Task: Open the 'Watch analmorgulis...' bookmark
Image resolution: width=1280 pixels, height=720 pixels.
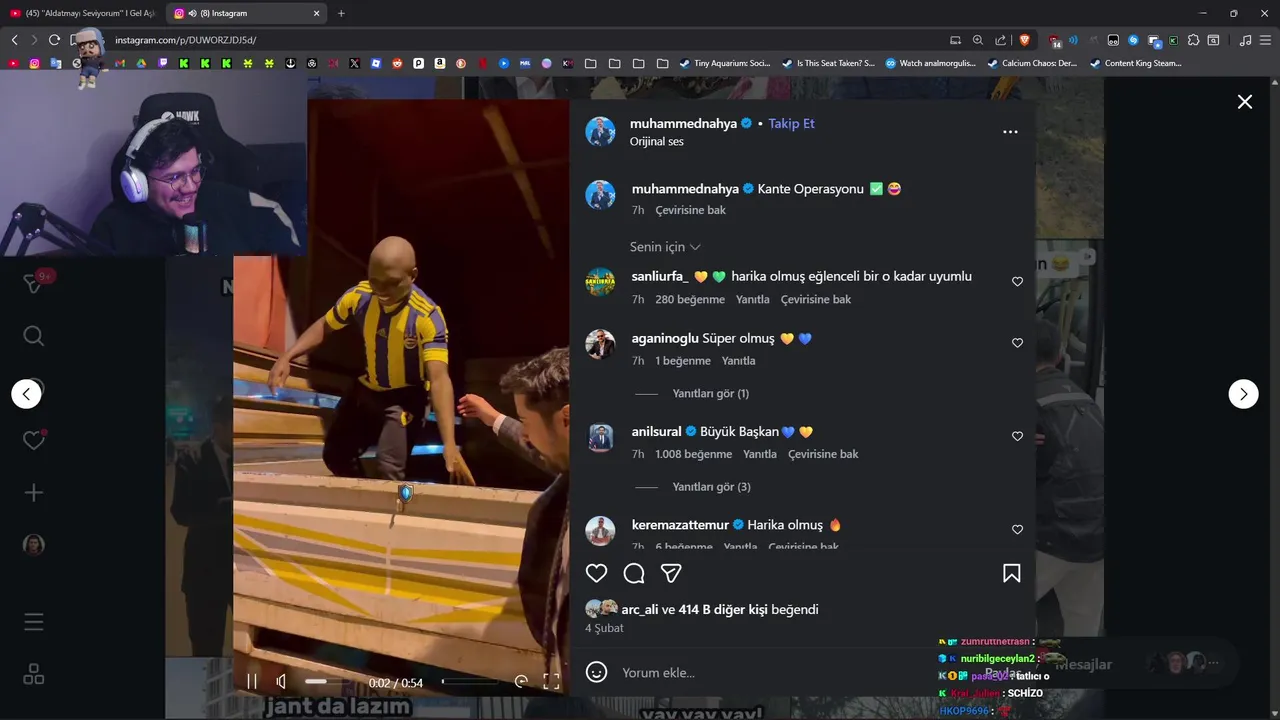Action: click(x=930, y=63)
